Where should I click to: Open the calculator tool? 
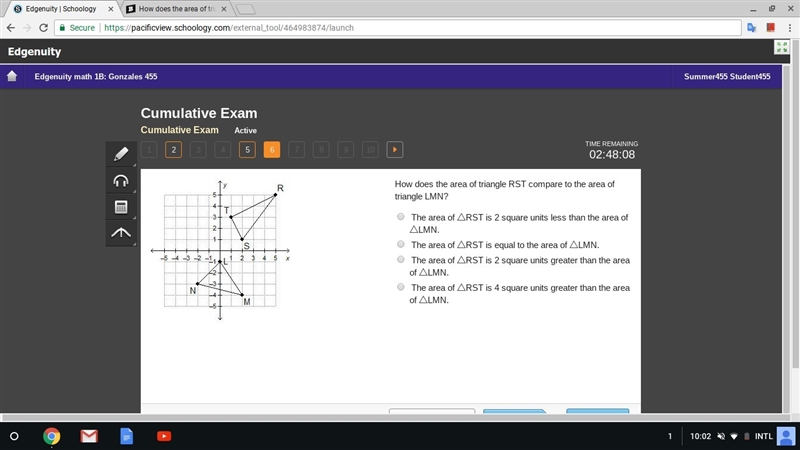pos(121,207)
